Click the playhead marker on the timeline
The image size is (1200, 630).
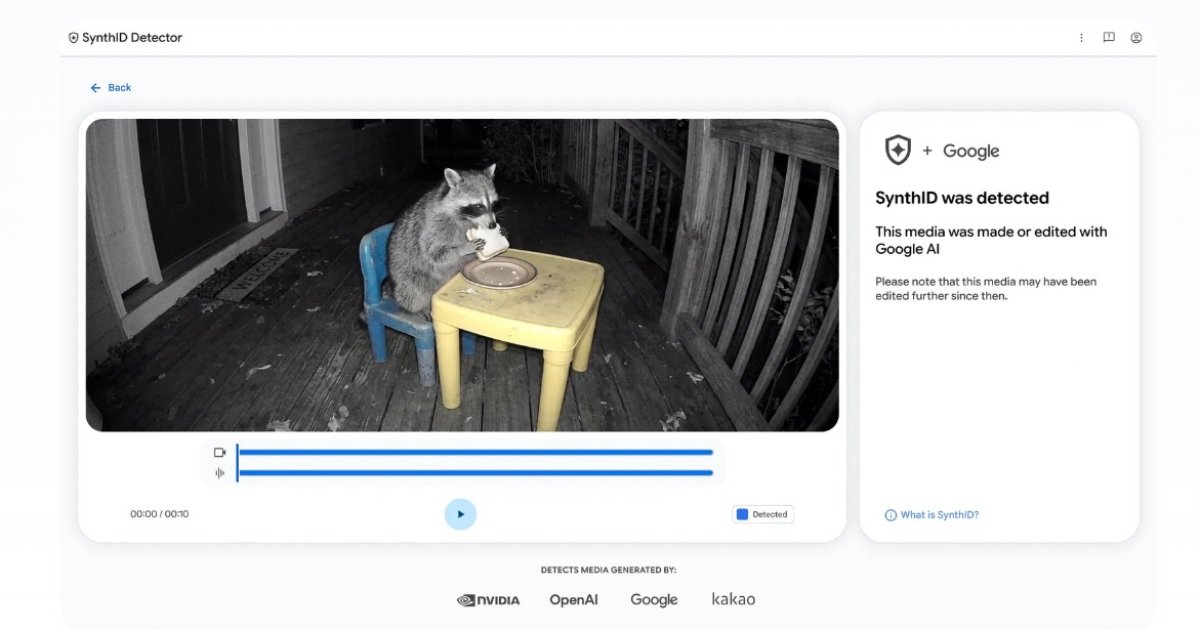click(x=237, y=463)
